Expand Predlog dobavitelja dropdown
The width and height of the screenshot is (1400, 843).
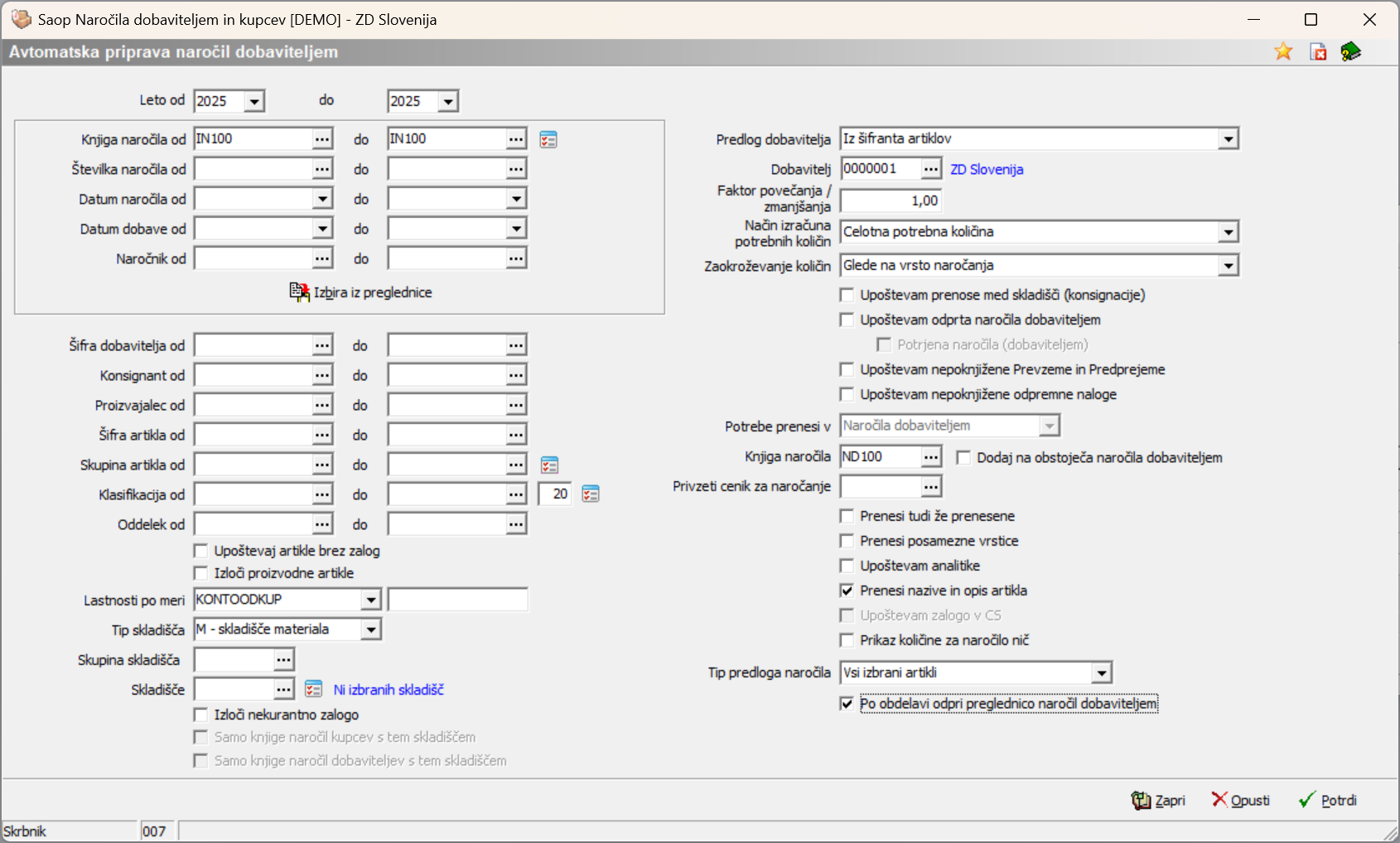click(1229, 139)
